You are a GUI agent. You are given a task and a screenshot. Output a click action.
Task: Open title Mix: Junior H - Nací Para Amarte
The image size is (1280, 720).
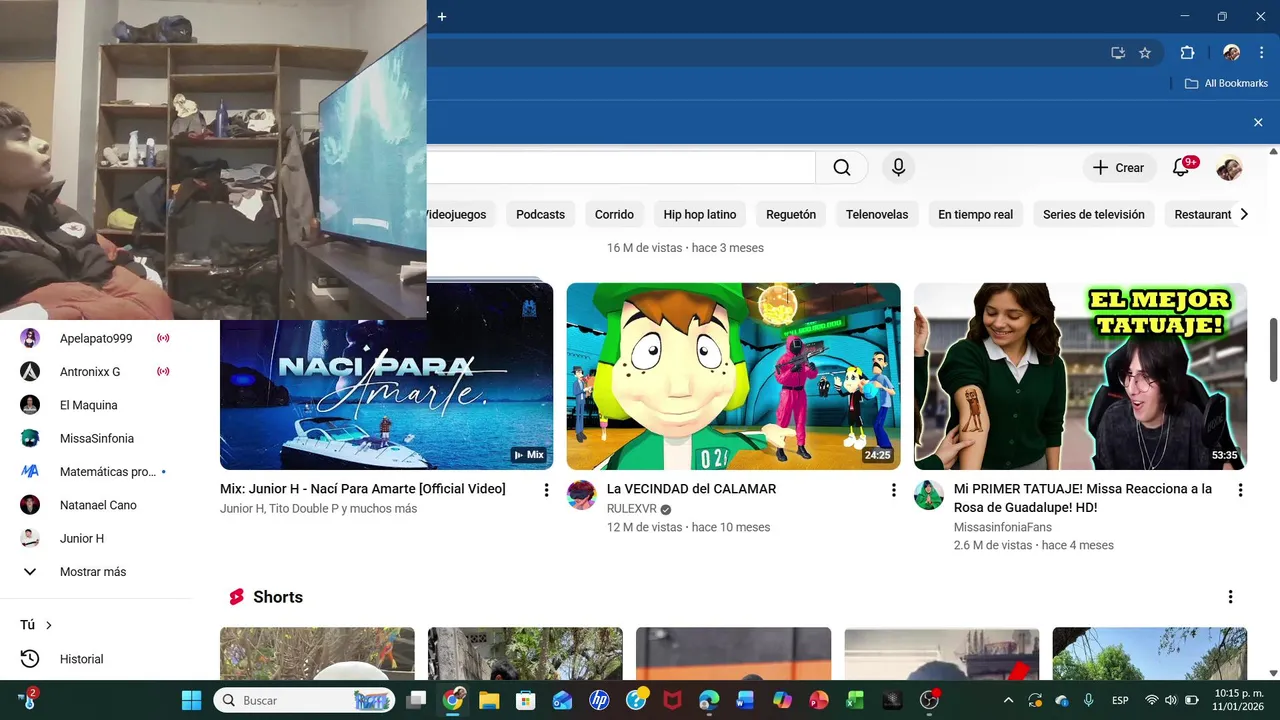pos(363,489)
